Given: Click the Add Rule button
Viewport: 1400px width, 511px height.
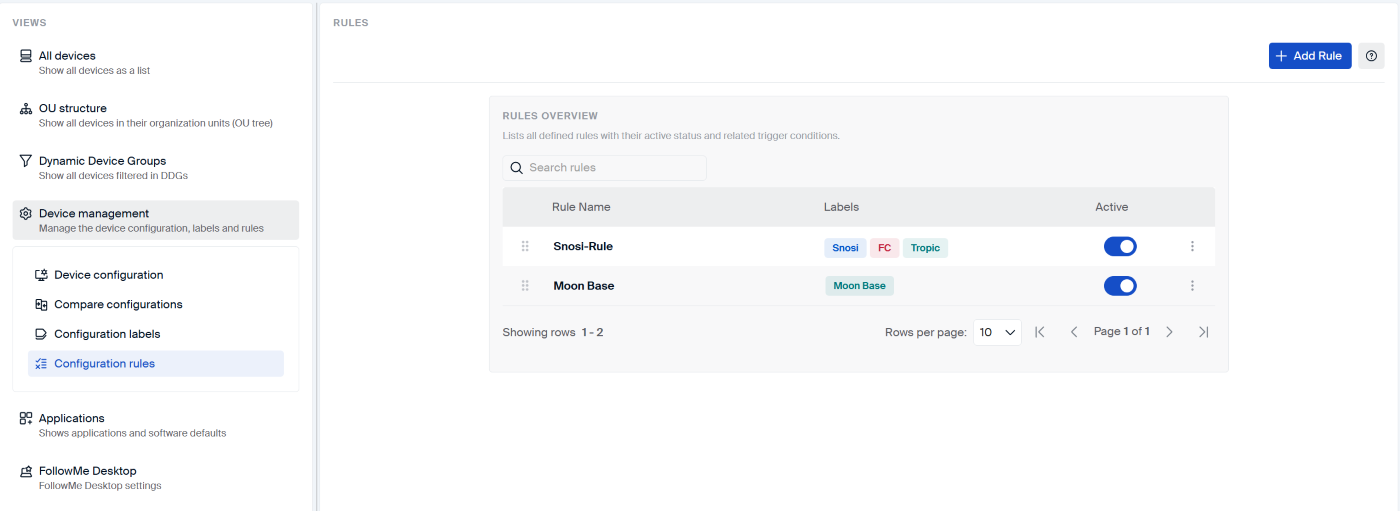Looking at the screenshot, I should [1309, 56].
